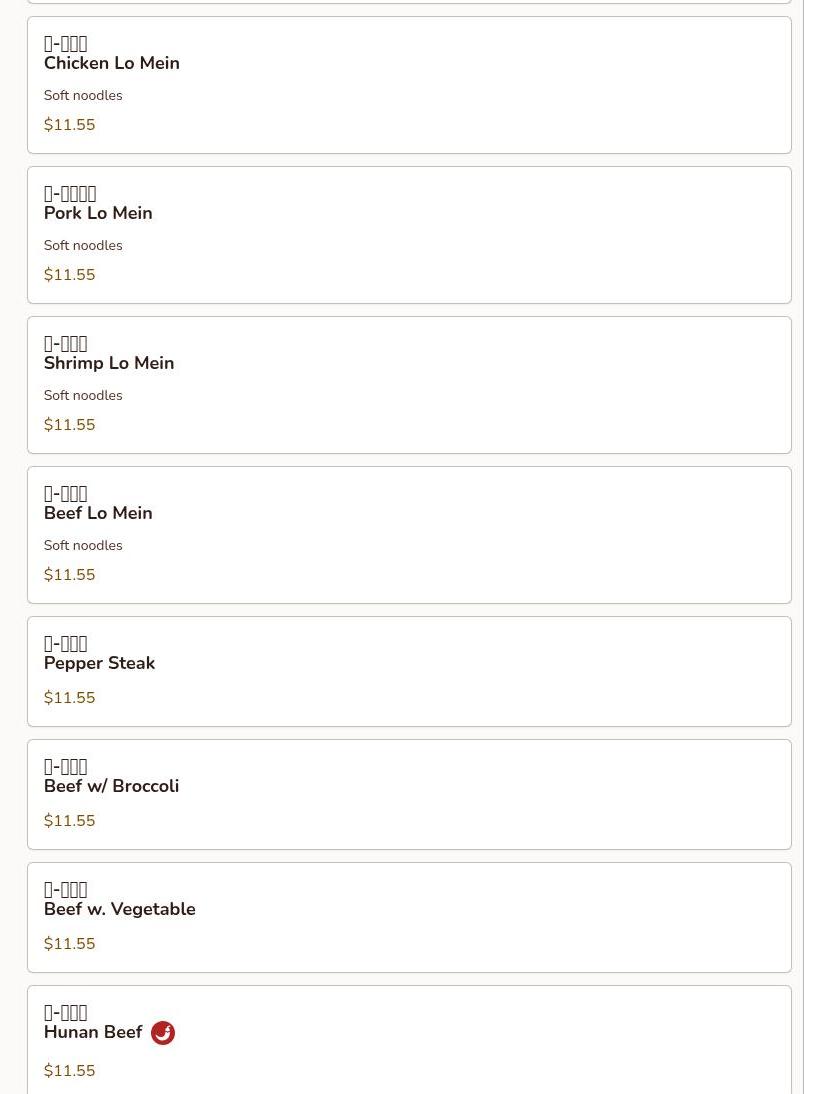Click the Shrimp Lo Mein price

[69, 425]
